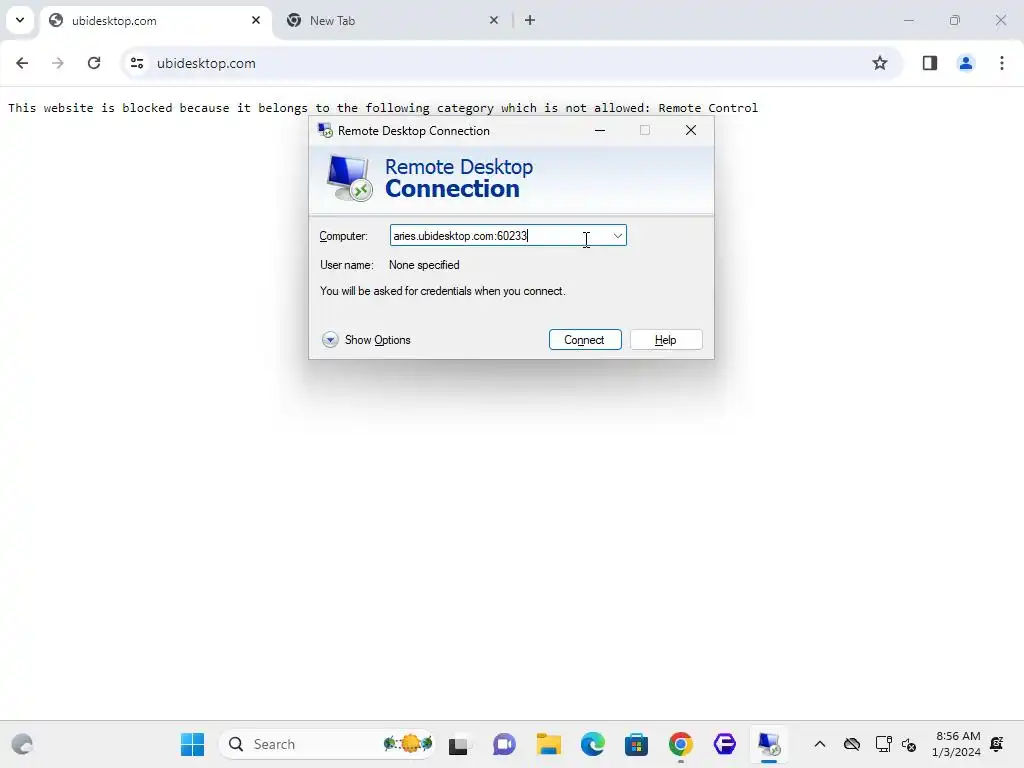
Task: Click the Help button
Action: pyautogui.click(x=665, y=340)
